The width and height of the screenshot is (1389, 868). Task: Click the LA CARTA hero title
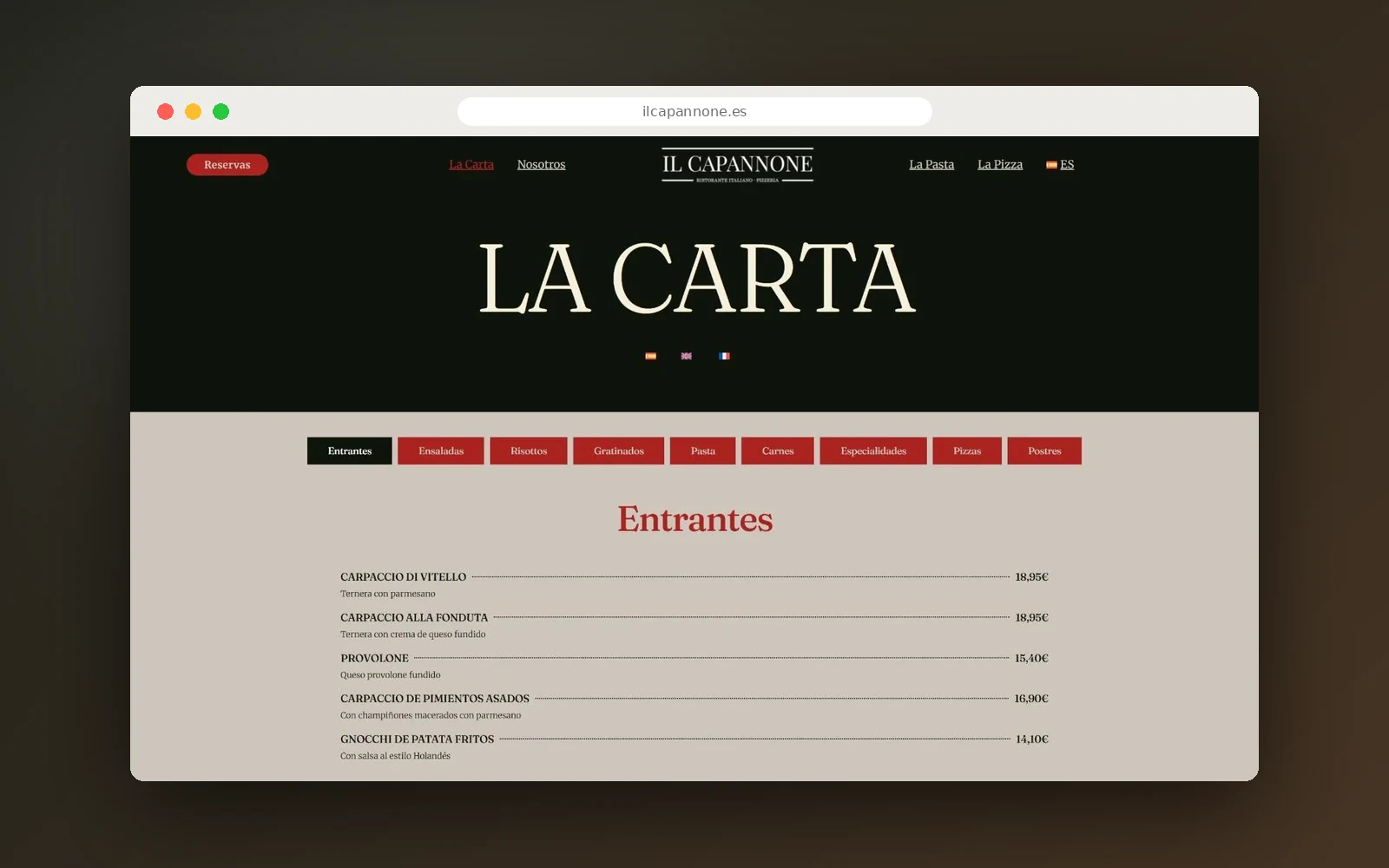click(697, 278)
